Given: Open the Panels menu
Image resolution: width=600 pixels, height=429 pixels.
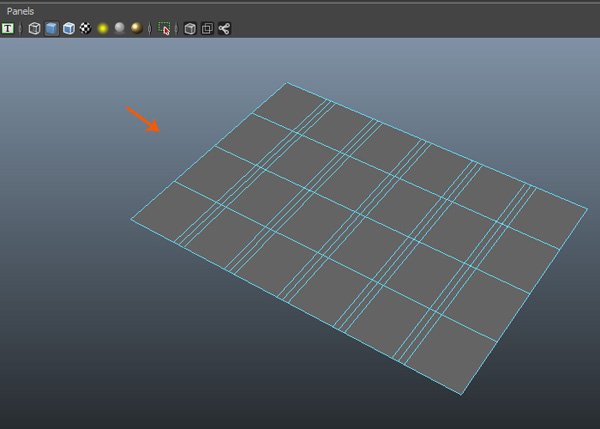Looking at the screenshot, I should click(20, 11).
